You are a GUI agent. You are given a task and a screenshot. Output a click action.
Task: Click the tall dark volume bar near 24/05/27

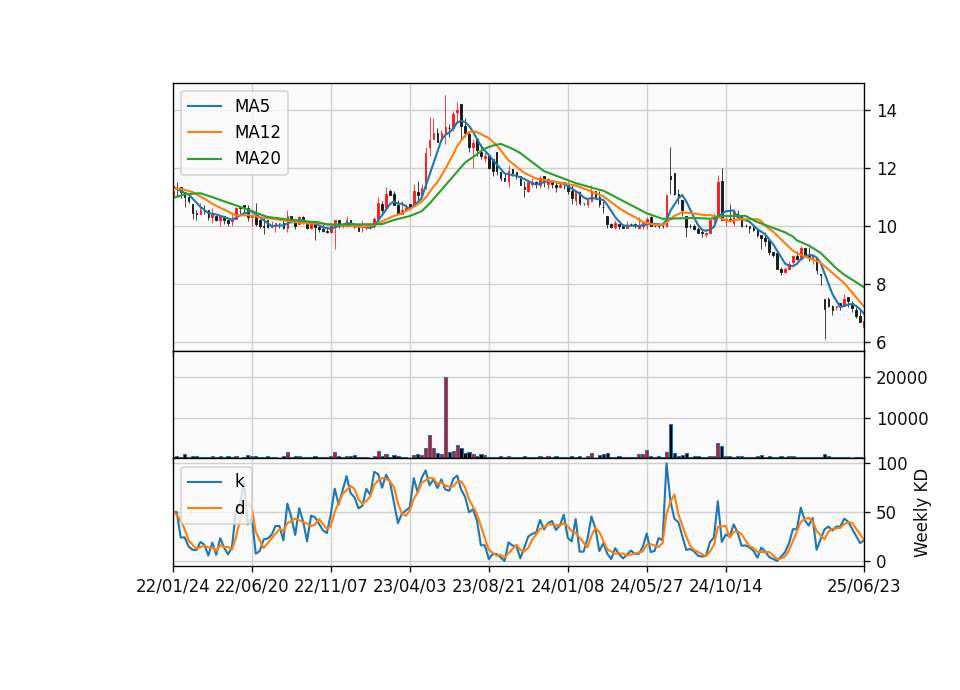(x=671, y=441)
